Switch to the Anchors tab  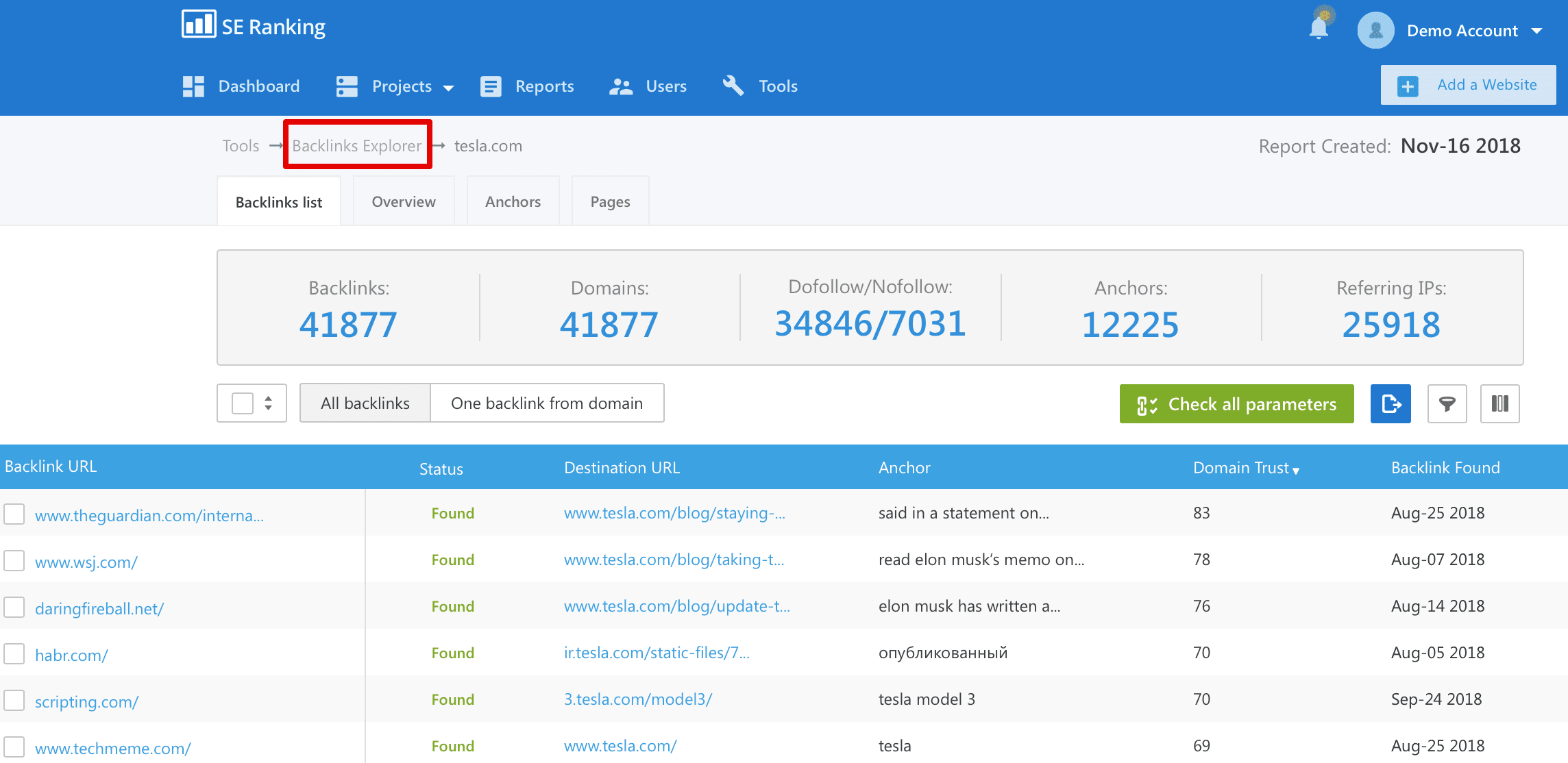click(x=513, y=201)
